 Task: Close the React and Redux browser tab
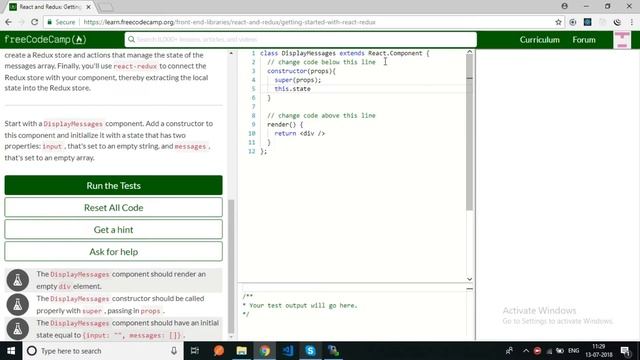[x=89, y=7]
